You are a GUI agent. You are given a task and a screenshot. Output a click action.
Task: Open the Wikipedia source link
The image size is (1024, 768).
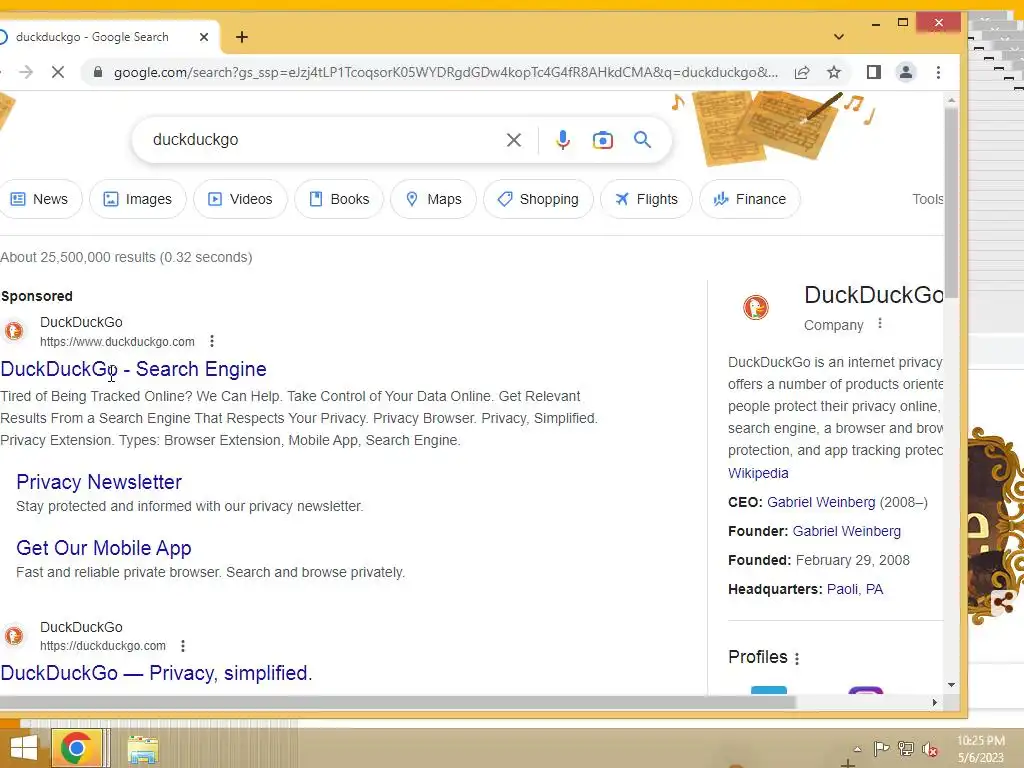click(758, 473)
